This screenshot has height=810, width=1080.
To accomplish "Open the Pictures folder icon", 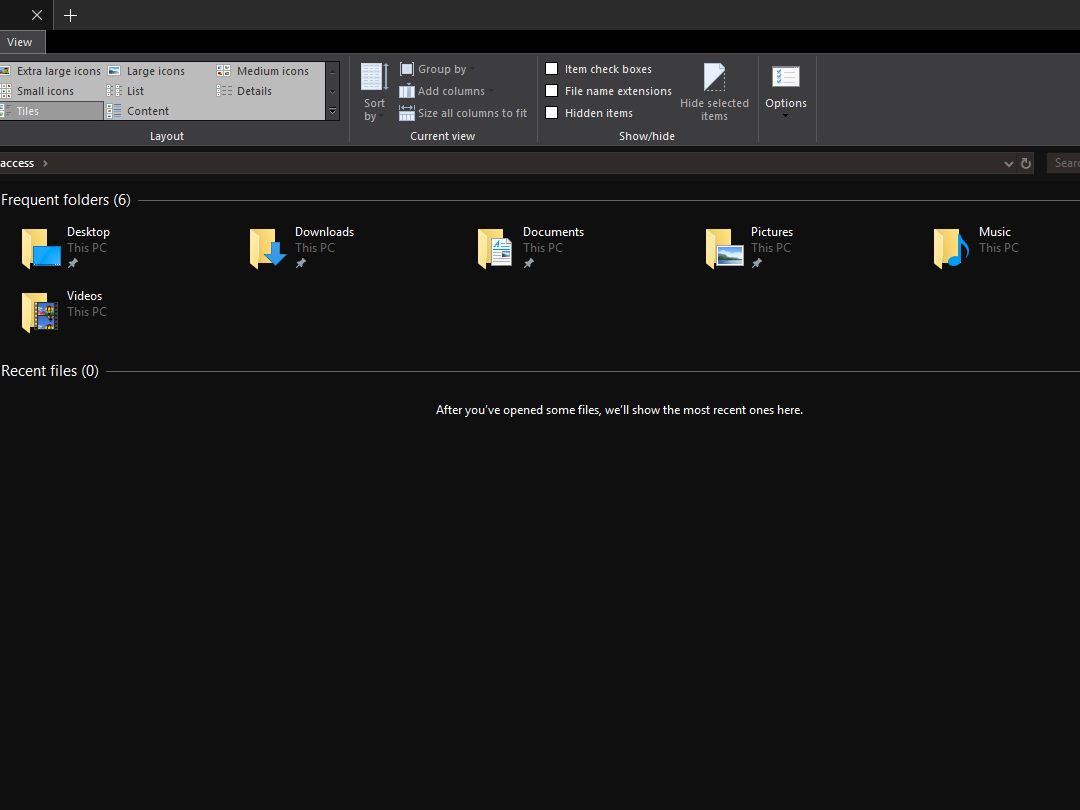I will pyautogui.click(x=725, y=248).
